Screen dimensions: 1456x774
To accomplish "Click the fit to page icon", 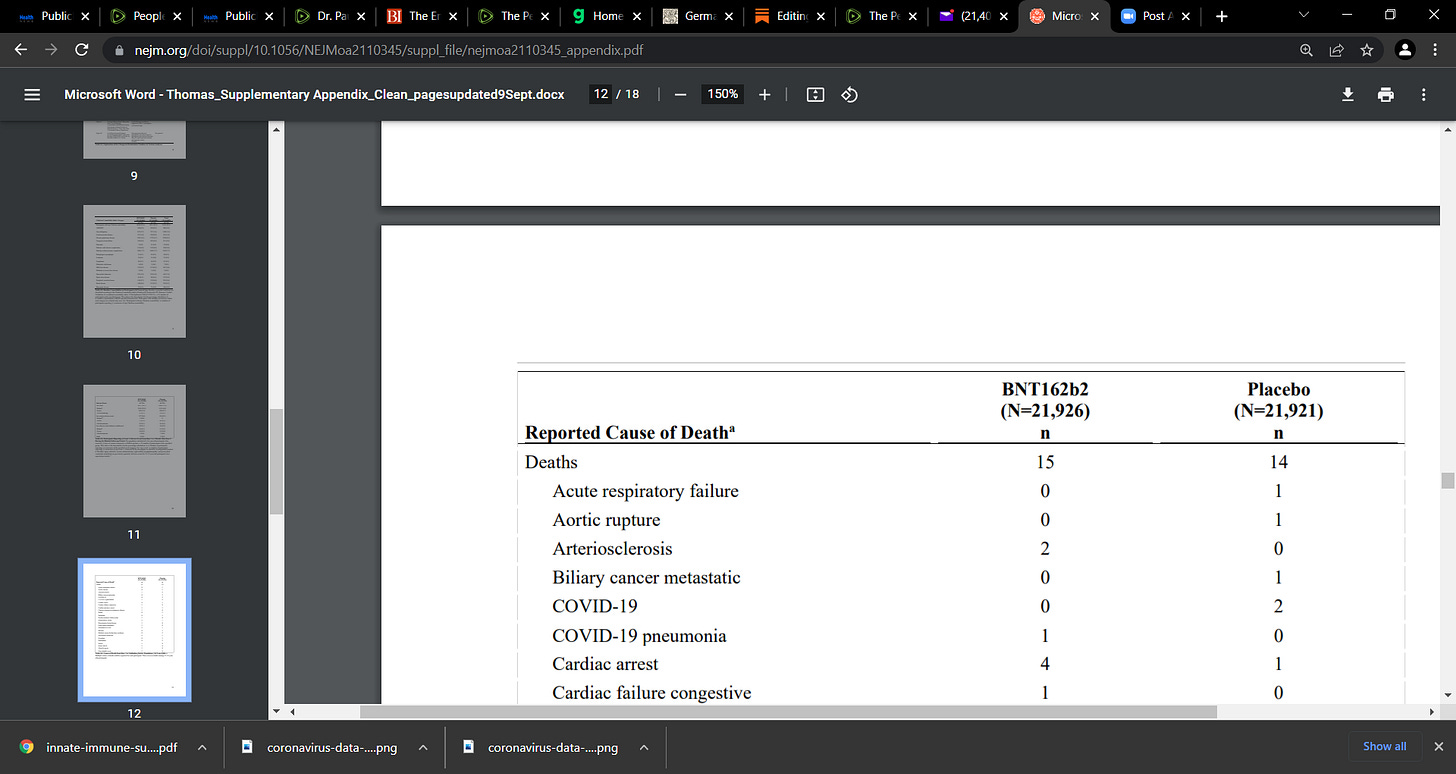I will point(815,94).
